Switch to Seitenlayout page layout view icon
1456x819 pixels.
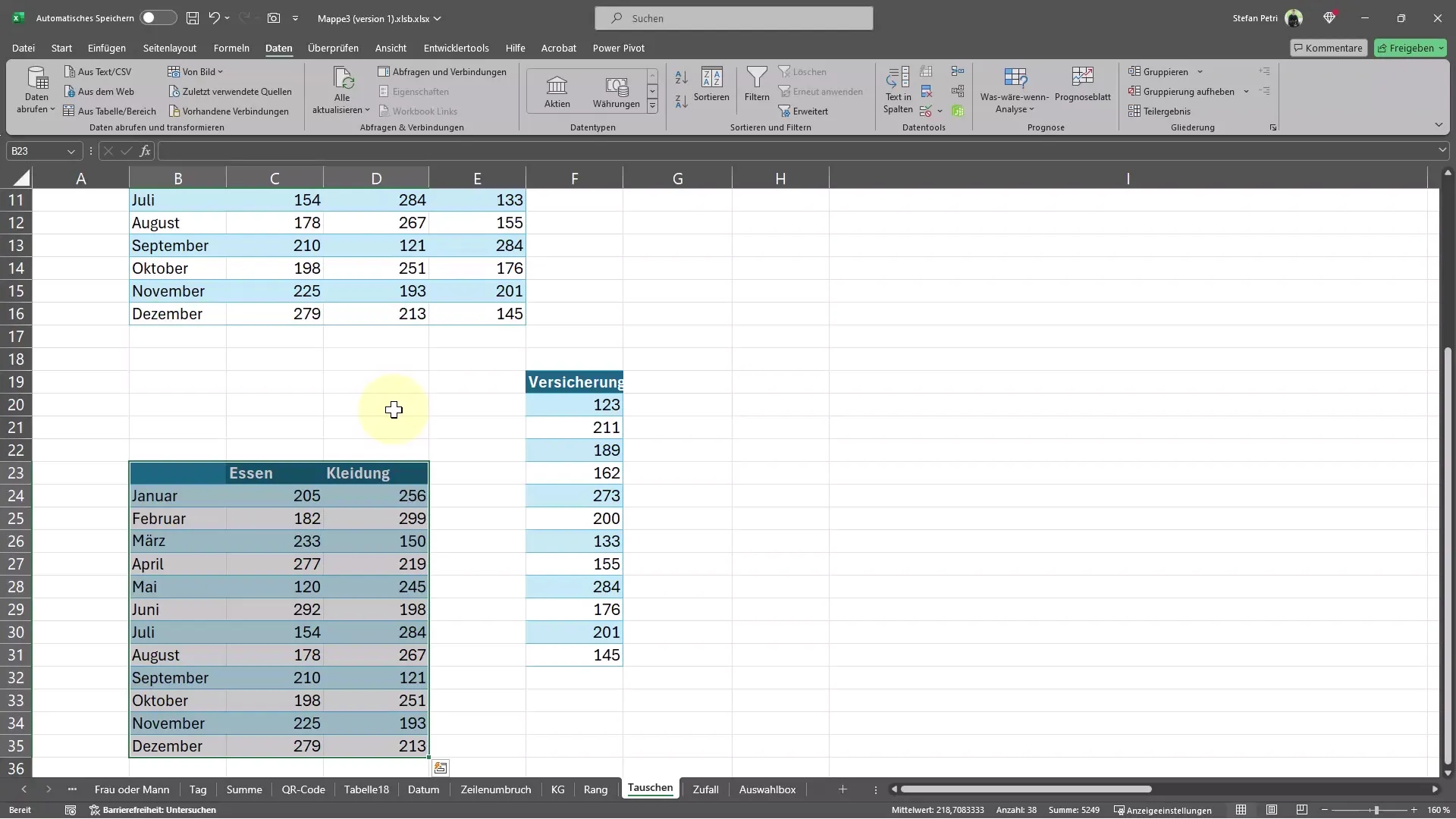[1272, 810]
